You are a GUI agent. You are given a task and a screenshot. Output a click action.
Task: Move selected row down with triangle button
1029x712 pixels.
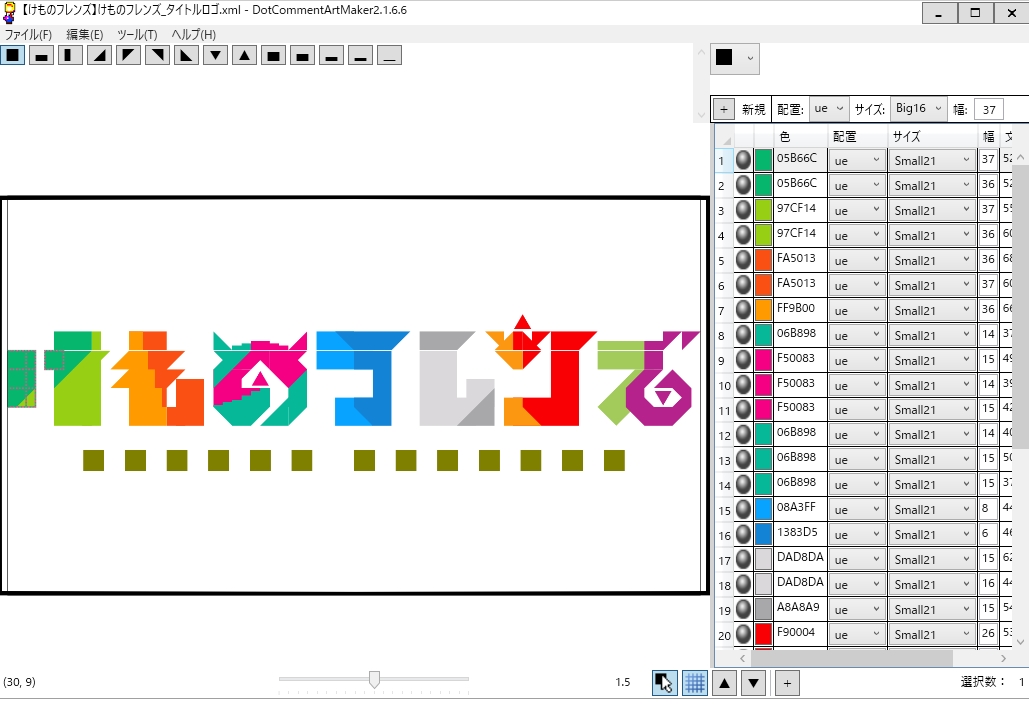(754, 683)
